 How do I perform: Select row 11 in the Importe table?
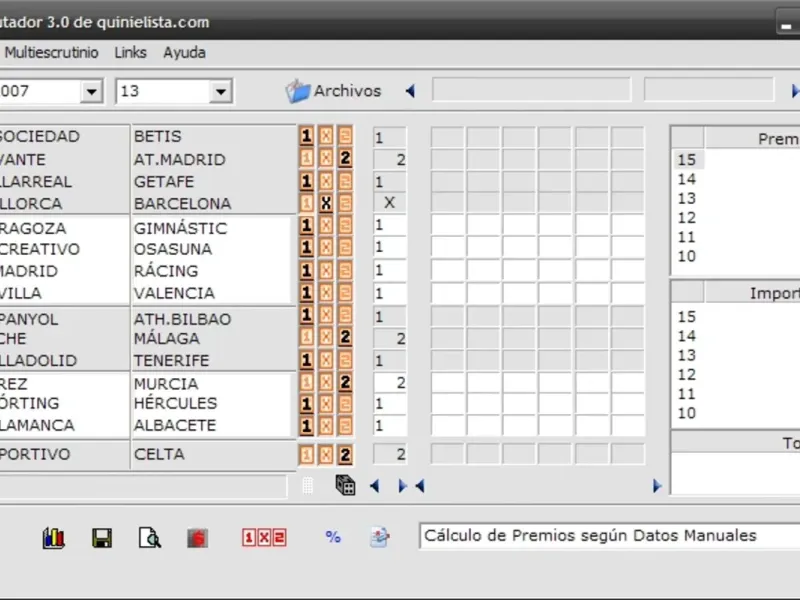pos(687,394)
